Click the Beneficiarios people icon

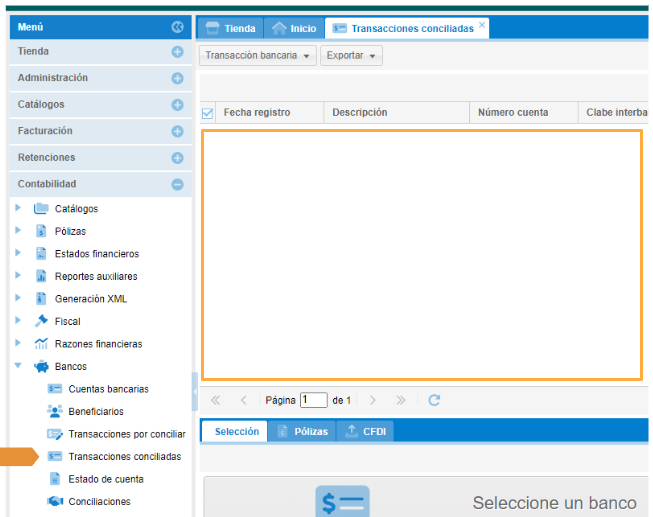[x=55, y=411]
